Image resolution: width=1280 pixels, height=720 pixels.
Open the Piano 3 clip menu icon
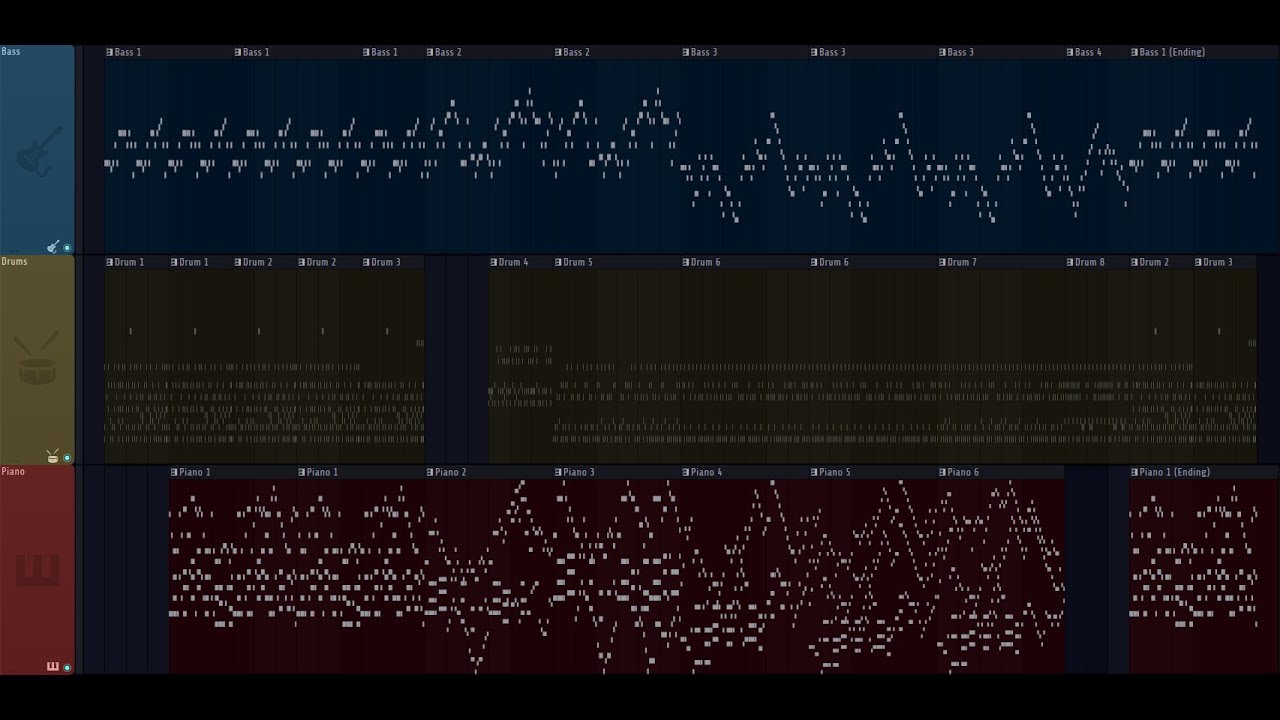558,472
